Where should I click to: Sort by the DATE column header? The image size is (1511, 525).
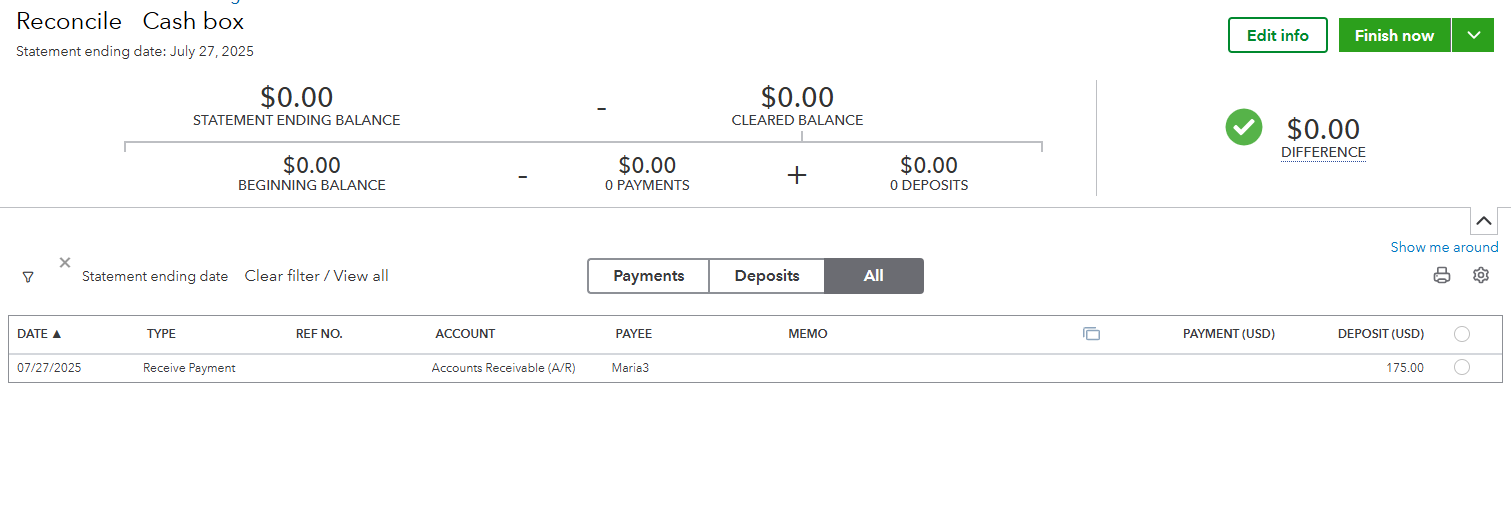click(x=39, y=334)
